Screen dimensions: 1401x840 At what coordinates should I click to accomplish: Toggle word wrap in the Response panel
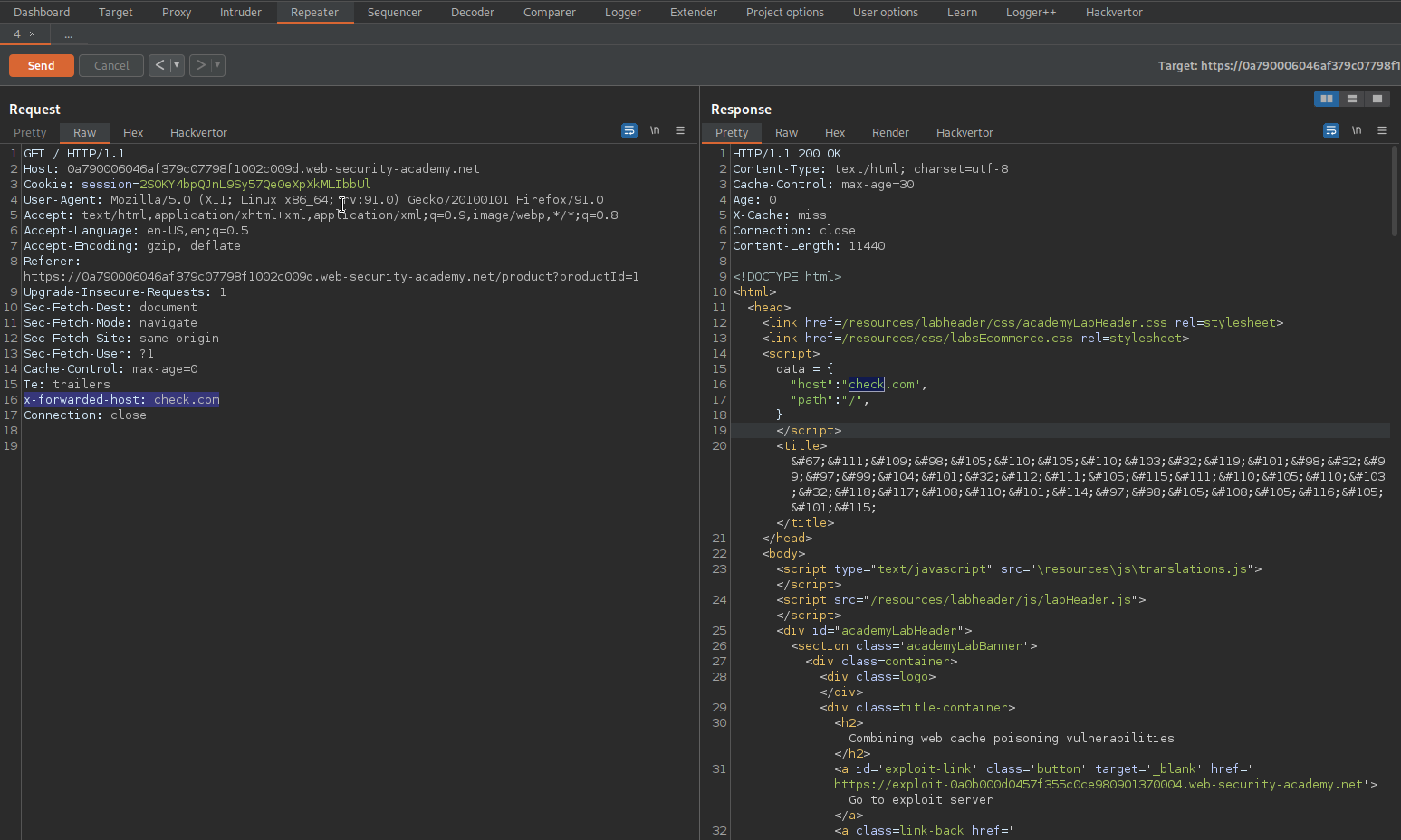click(1331, 131)
